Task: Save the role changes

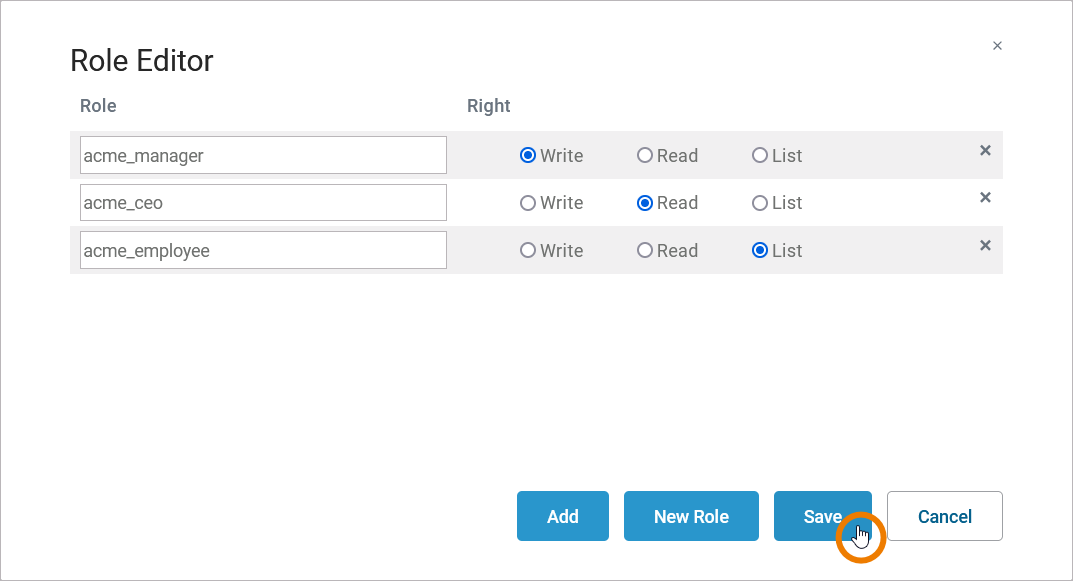Action: coord(822,516)
